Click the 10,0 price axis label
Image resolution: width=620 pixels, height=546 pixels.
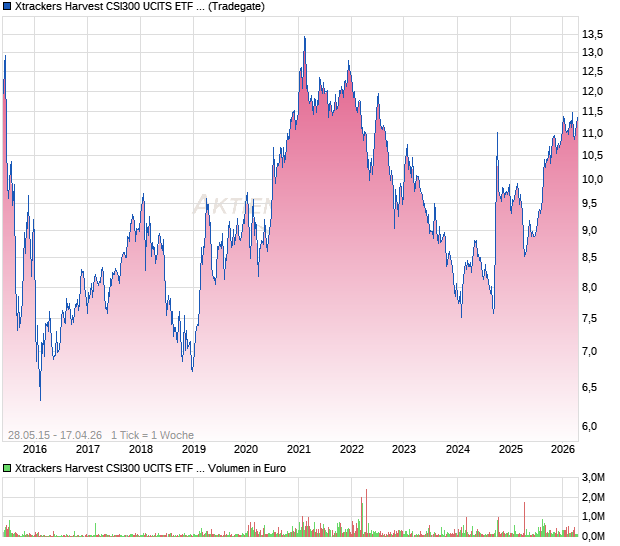click(592, 179)
